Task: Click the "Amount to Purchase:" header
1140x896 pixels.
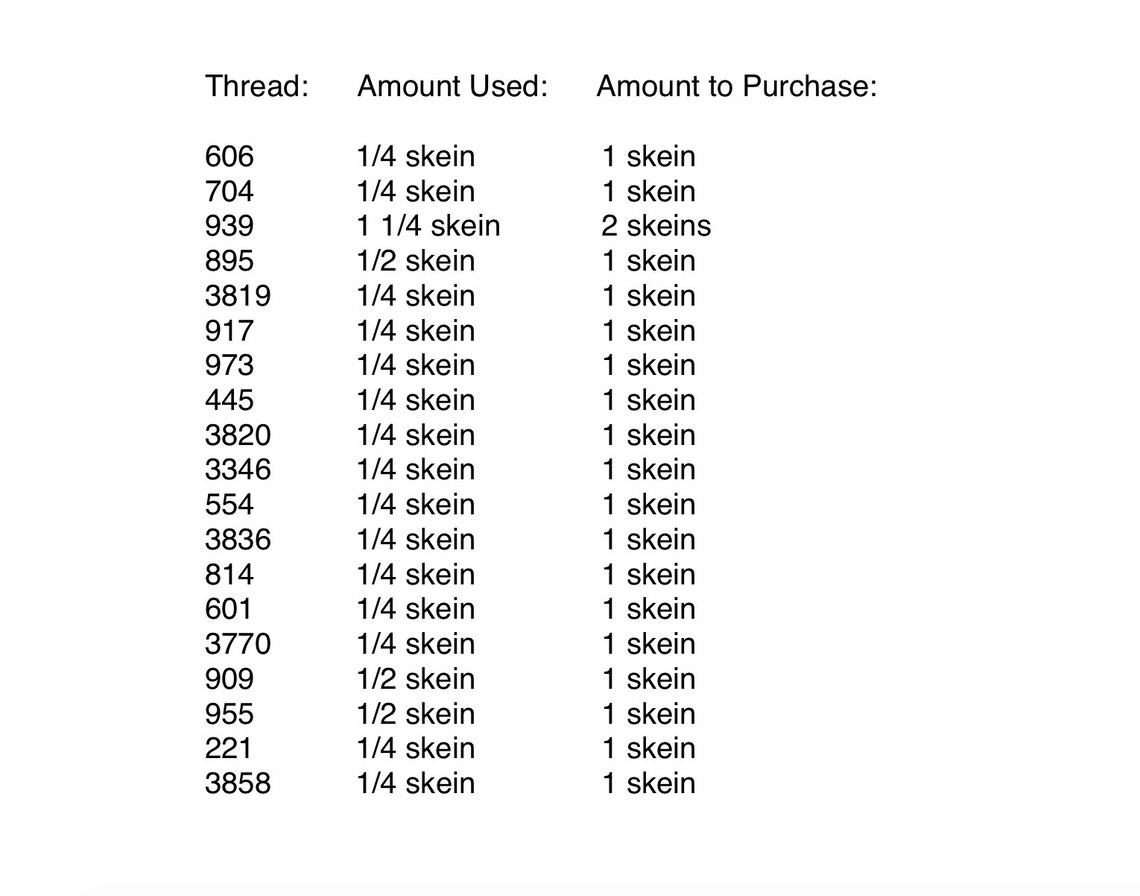Action: point(736,86)
